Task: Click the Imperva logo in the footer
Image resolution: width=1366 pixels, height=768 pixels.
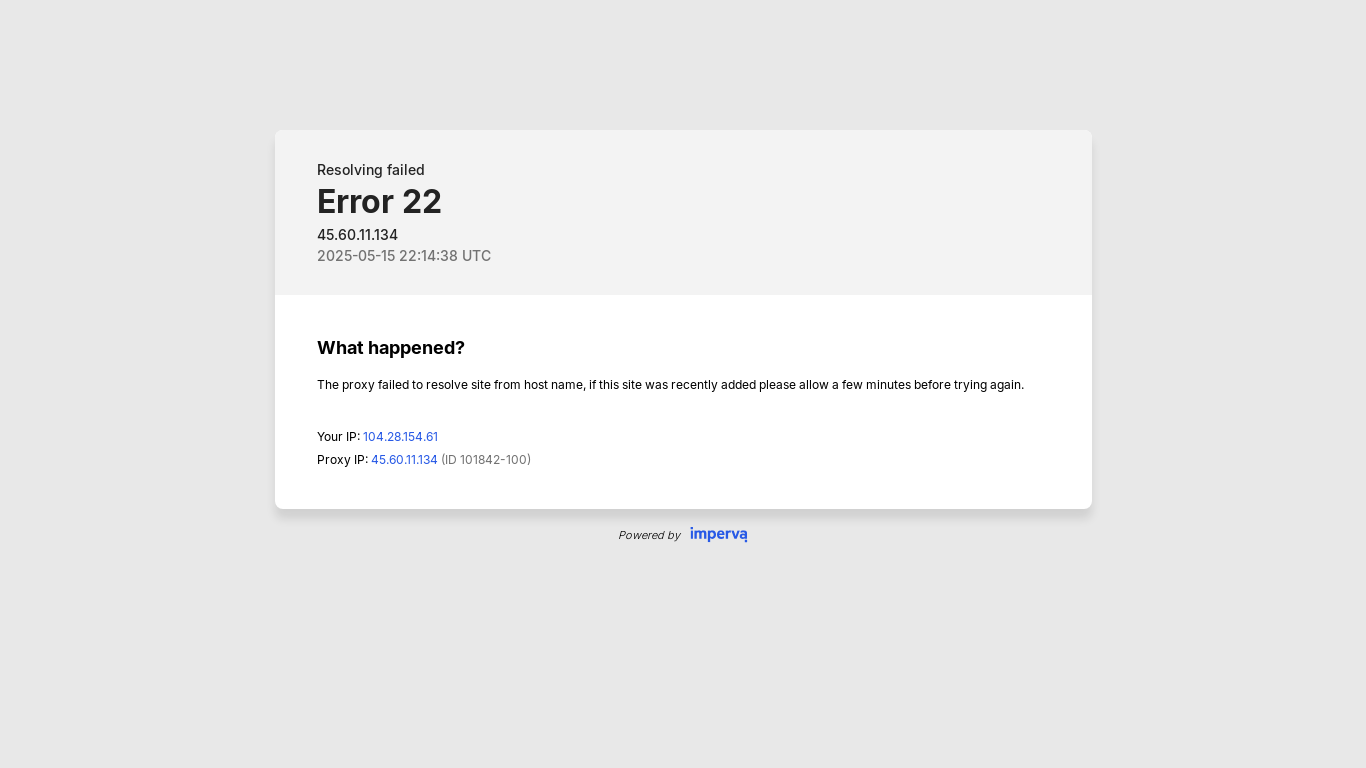Action: tap(718, 535)
